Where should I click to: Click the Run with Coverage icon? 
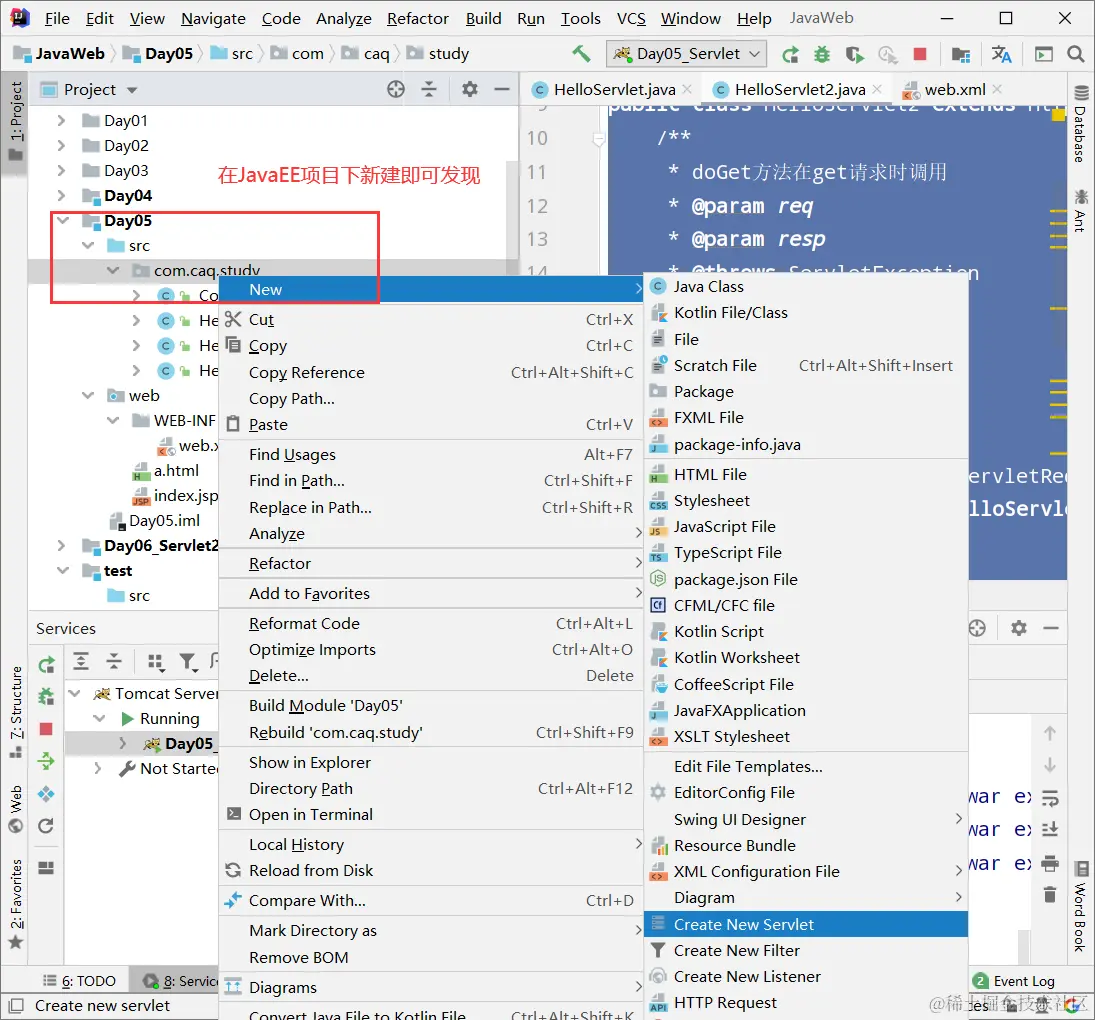[854, 54]
